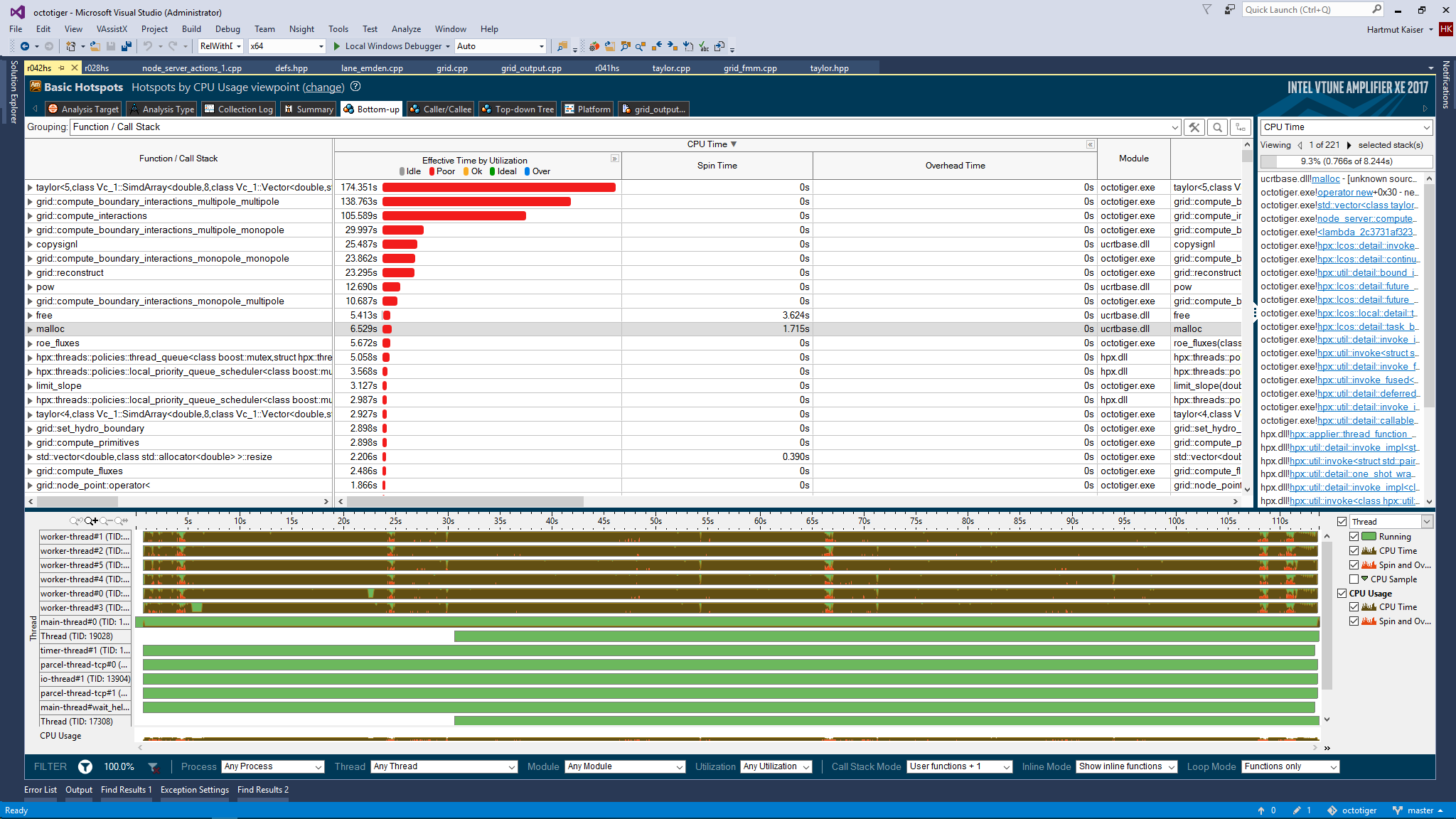This screenshot has width=1456, height=819.
Task: Open the Any Process filter dropdown
Action: 273,766
